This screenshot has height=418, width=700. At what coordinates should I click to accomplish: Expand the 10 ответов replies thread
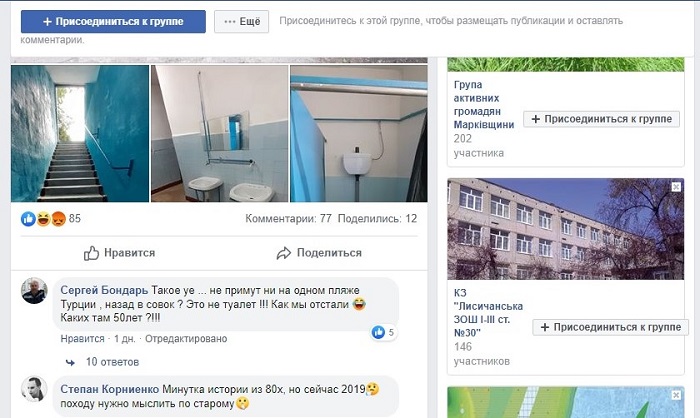pyautogui.click(x=112, y=362)
